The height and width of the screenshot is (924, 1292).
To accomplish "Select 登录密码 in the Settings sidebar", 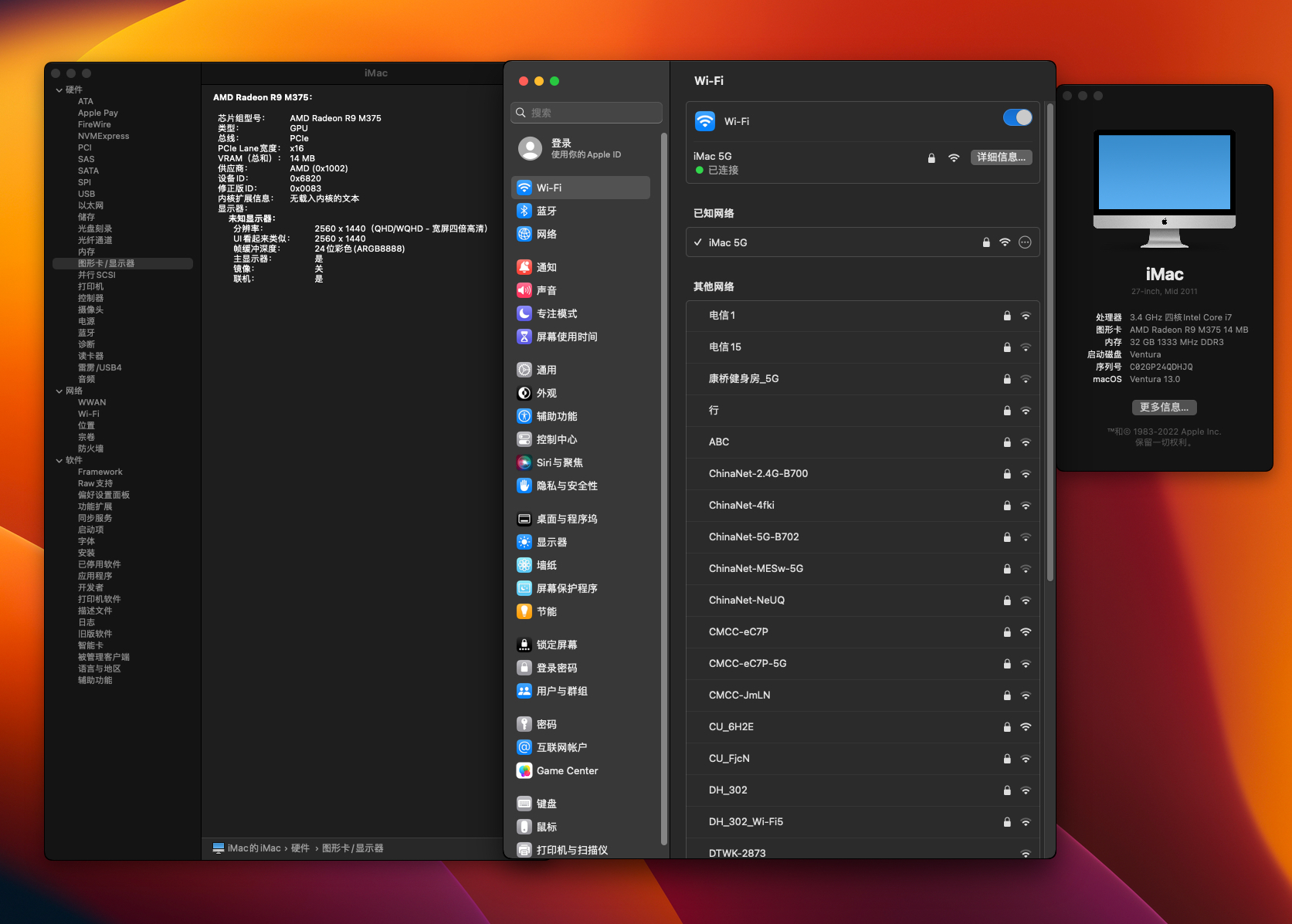I will pyautogui.click(x=581, y=668).
